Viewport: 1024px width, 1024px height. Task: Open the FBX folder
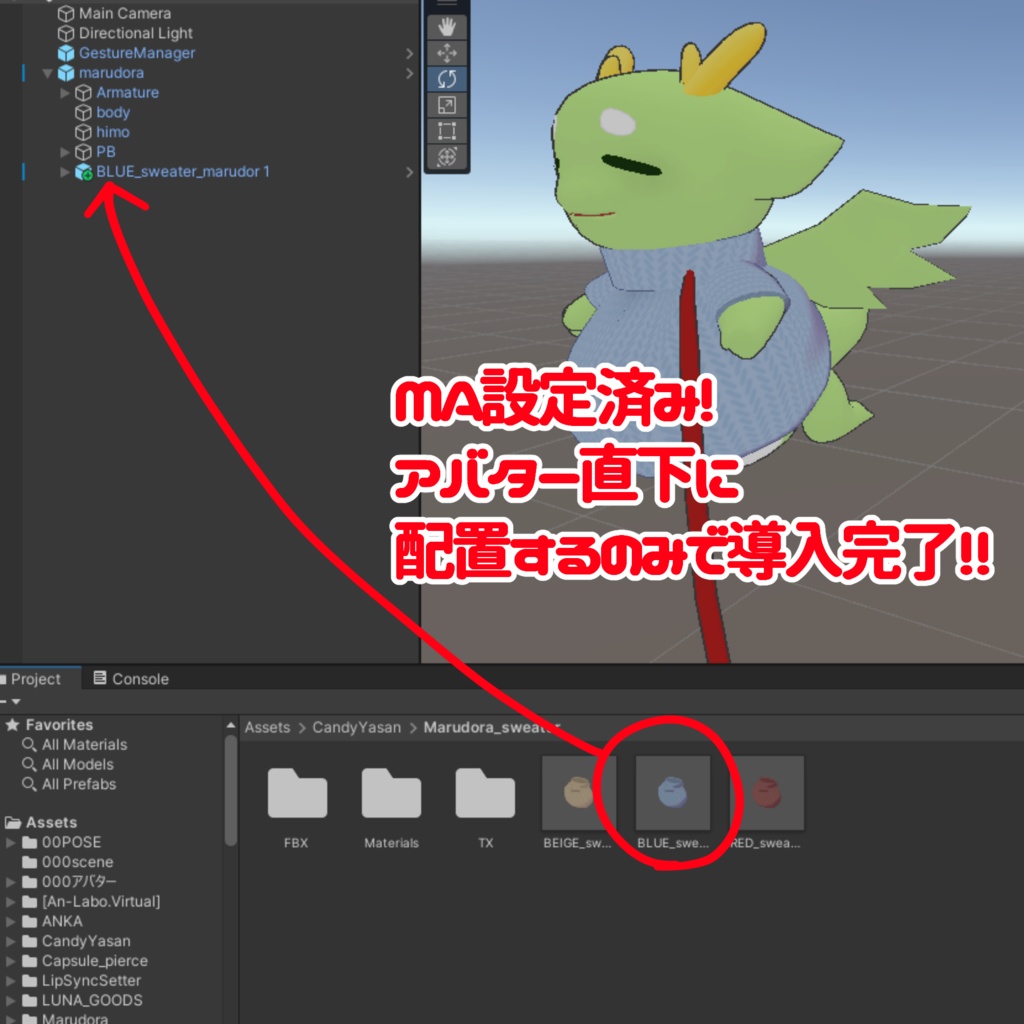[296, 792]
